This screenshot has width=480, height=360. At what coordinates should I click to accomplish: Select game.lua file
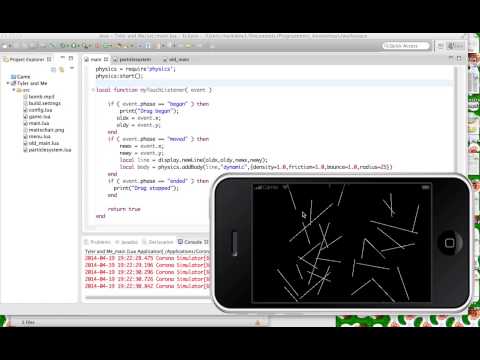click(37, 117)
